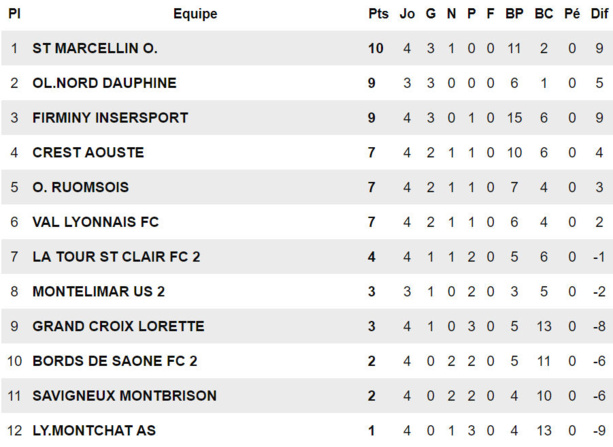Viewport: 613px width, 447px height.
Task: Click the Dif column header
Action: [598, 14]
